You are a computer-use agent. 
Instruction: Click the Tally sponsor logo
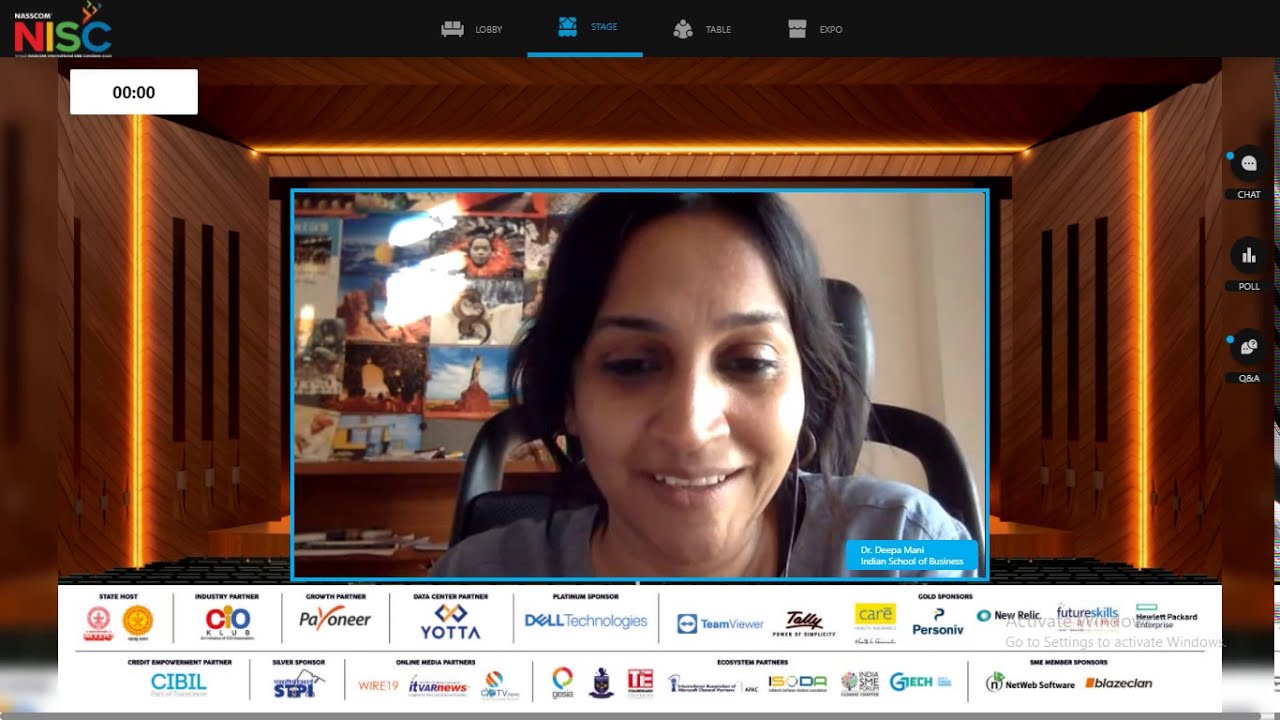coord(804,624)
